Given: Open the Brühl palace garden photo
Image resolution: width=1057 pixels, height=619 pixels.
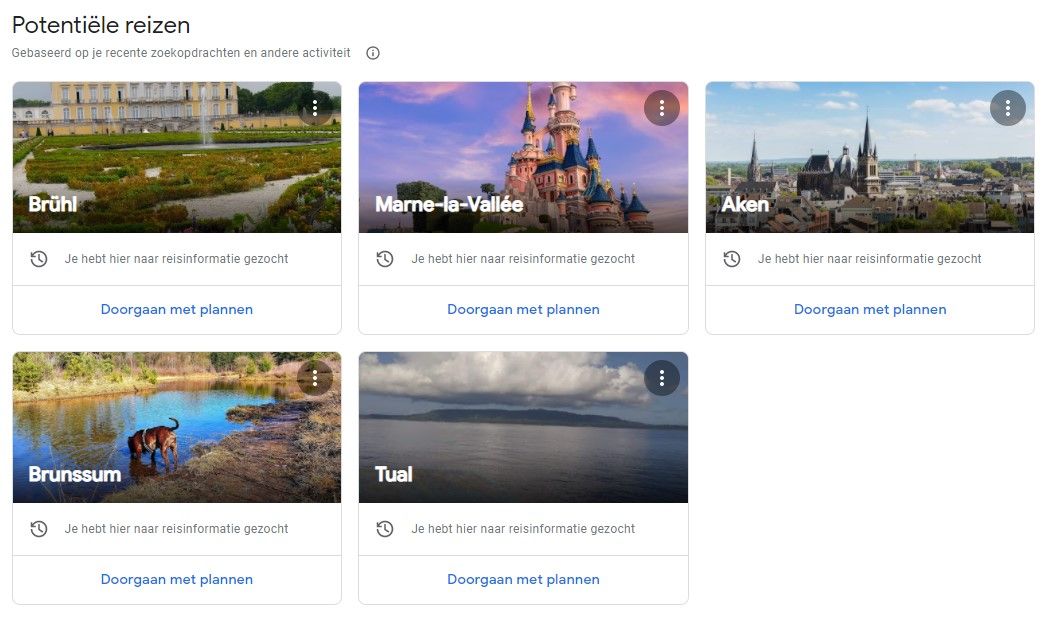Looking at the screenshot, I should pyautogui.click(x=177, y=157).
